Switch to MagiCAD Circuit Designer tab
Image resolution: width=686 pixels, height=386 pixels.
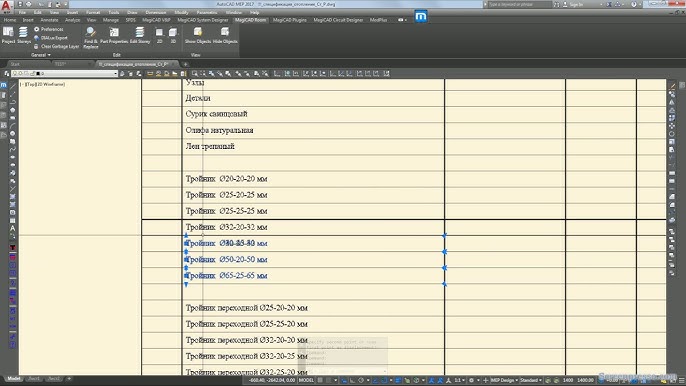tap(338, 20)
